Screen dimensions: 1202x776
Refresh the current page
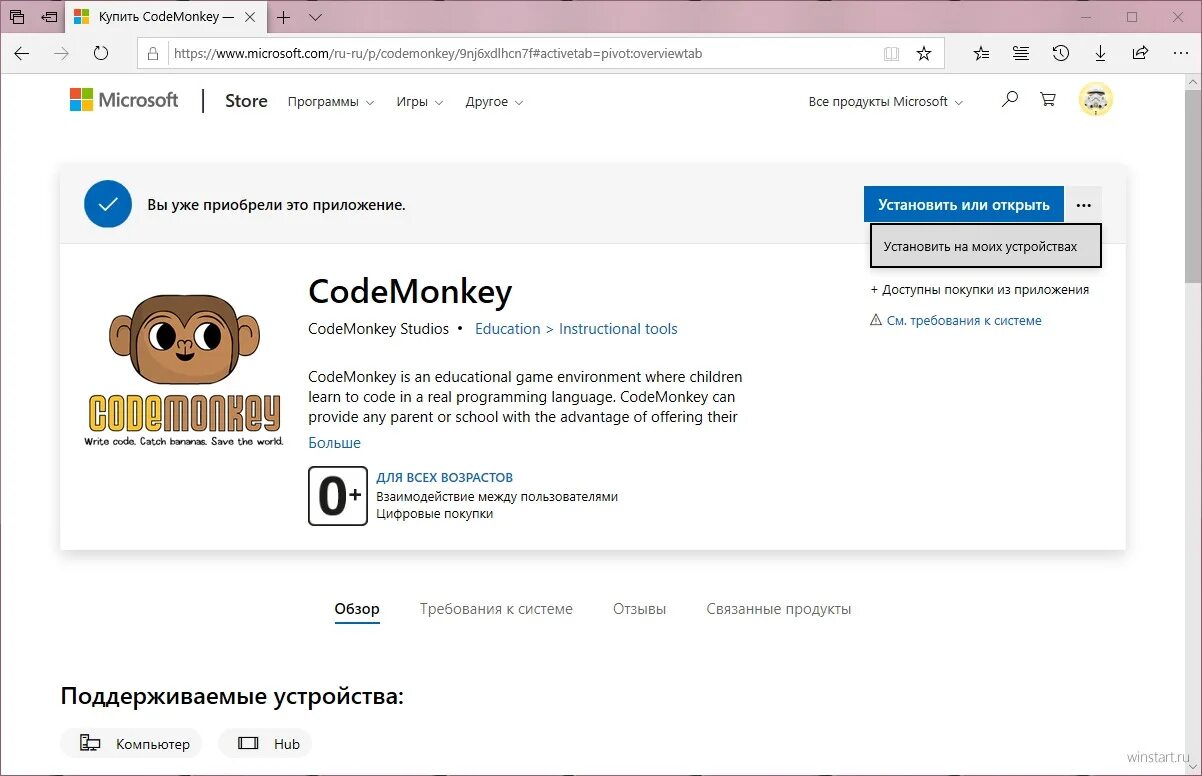pos(100,53)
